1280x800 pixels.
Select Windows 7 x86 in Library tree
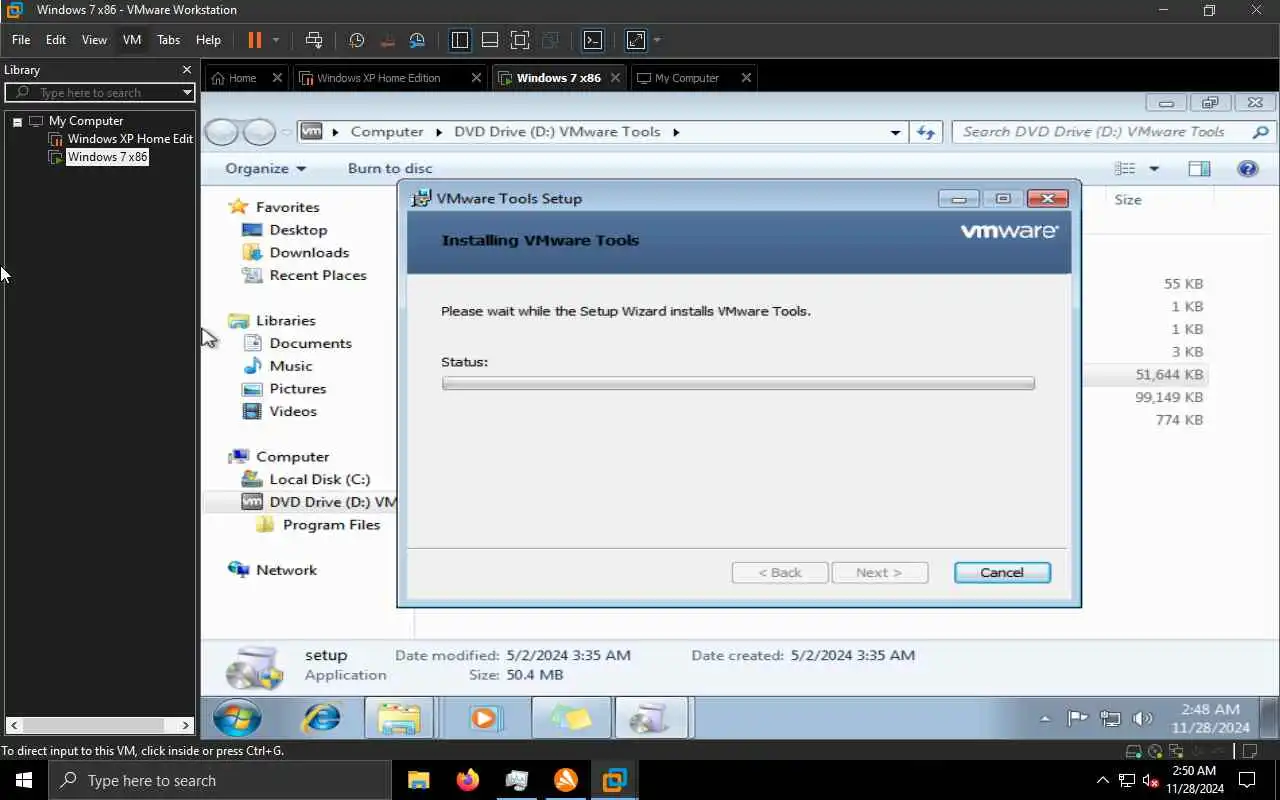[x=107, y=157]
